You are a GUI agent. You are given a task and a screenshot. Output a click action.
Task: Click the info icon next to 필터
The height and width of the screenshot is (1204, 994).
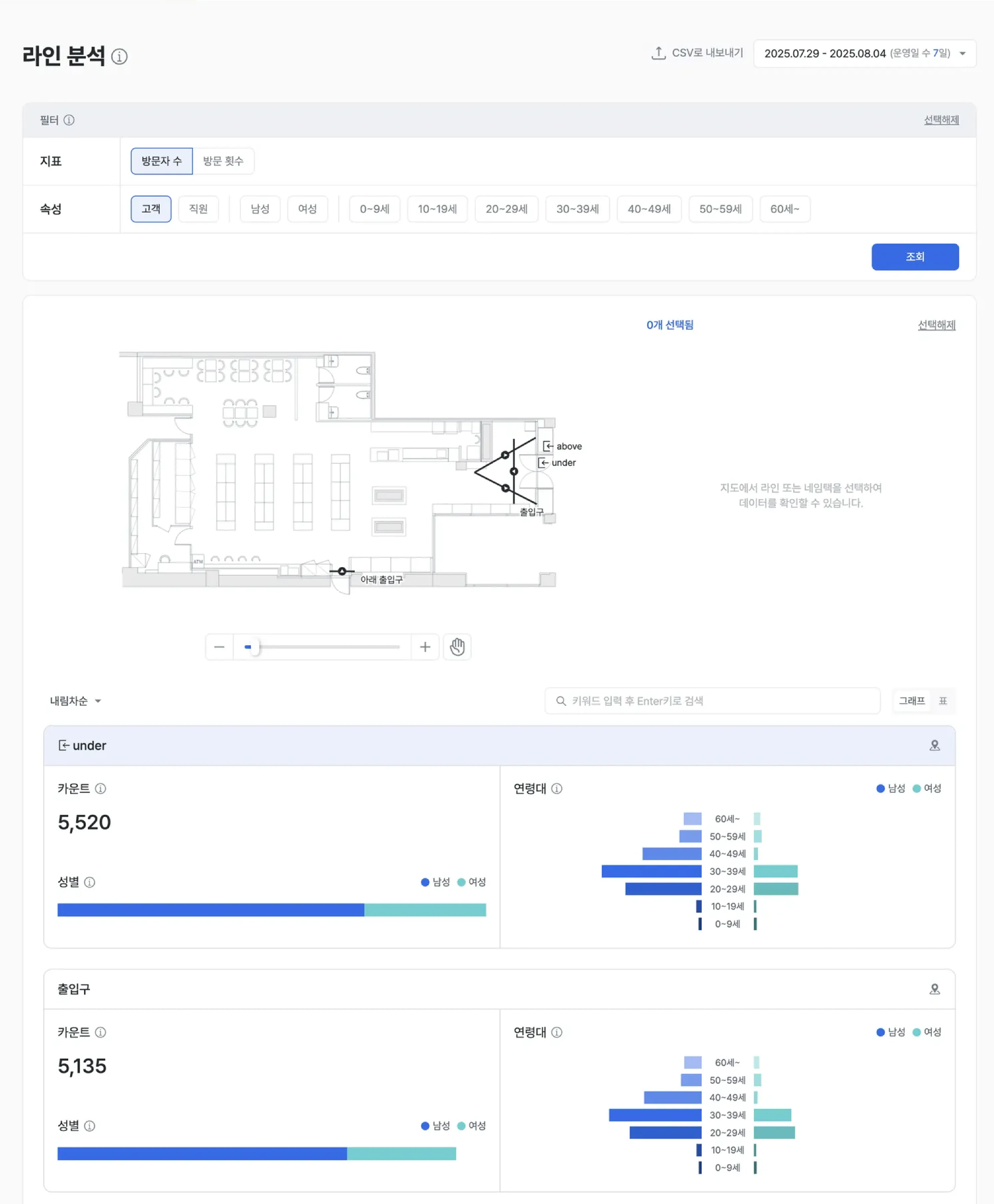[x=69, y=120]
